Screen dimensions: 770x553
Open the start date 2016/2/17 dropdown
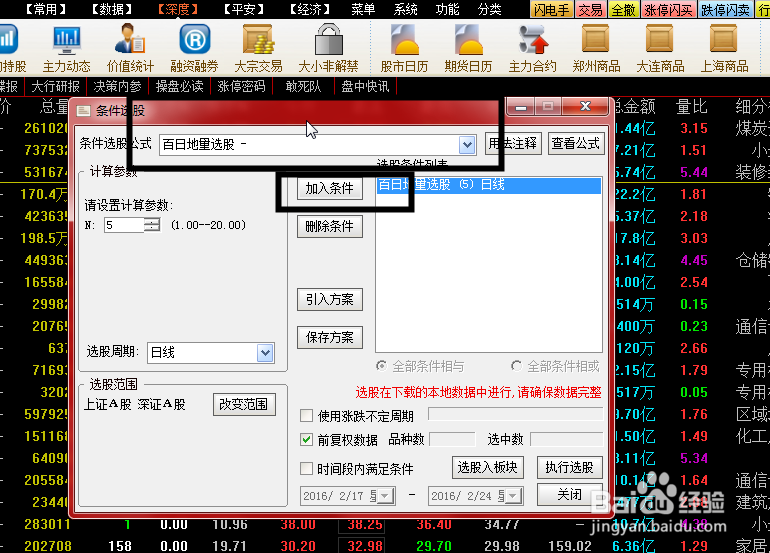click(x=385, y=496)
